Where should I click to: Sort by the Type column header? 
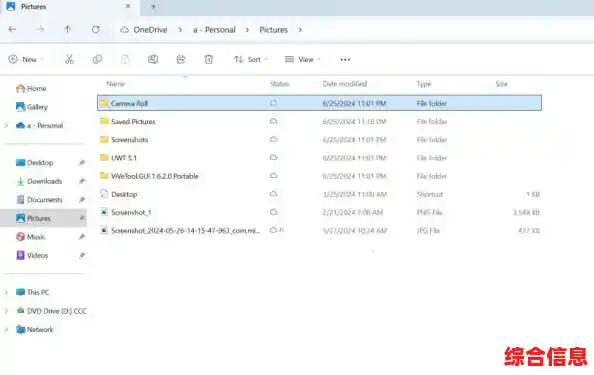point(424,84)
